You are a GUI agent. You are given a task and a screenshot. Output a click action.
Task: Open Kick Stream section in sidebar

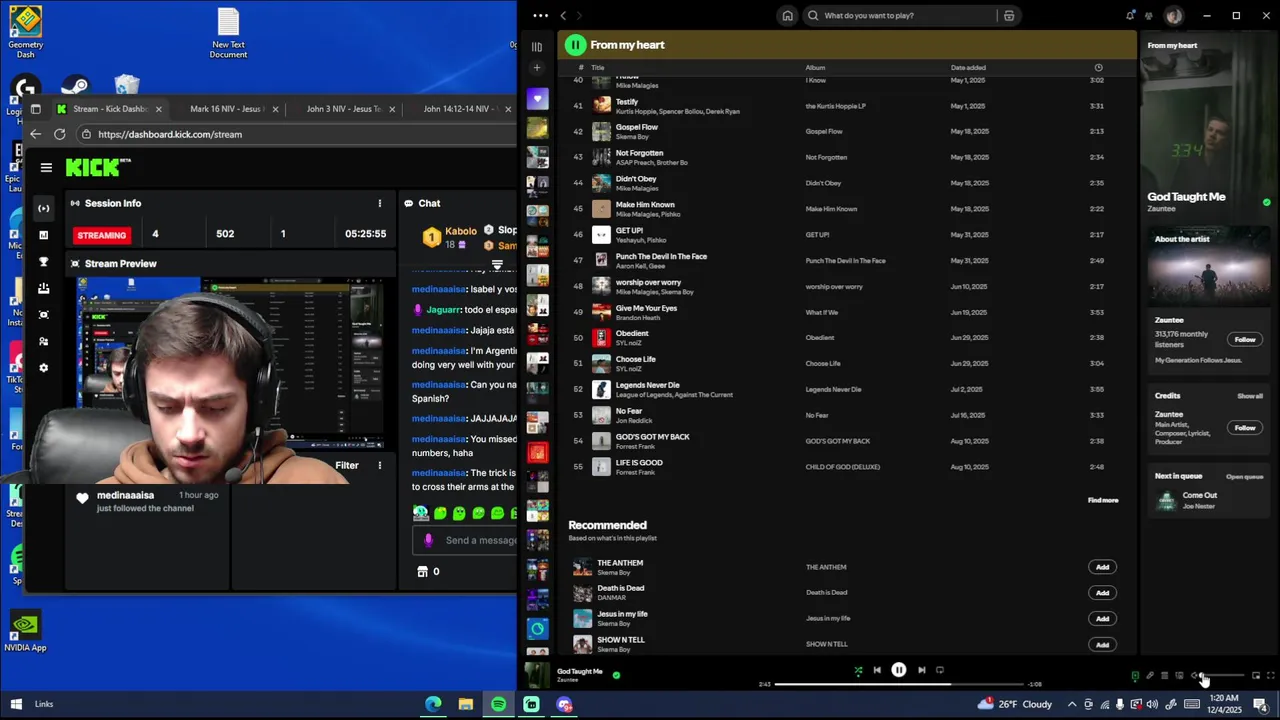[x=43, y=208]
